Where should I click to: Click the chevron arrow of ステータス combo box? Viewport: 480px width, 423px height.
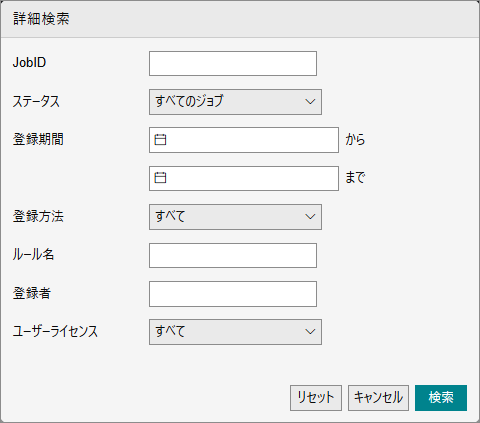(310, 102)
